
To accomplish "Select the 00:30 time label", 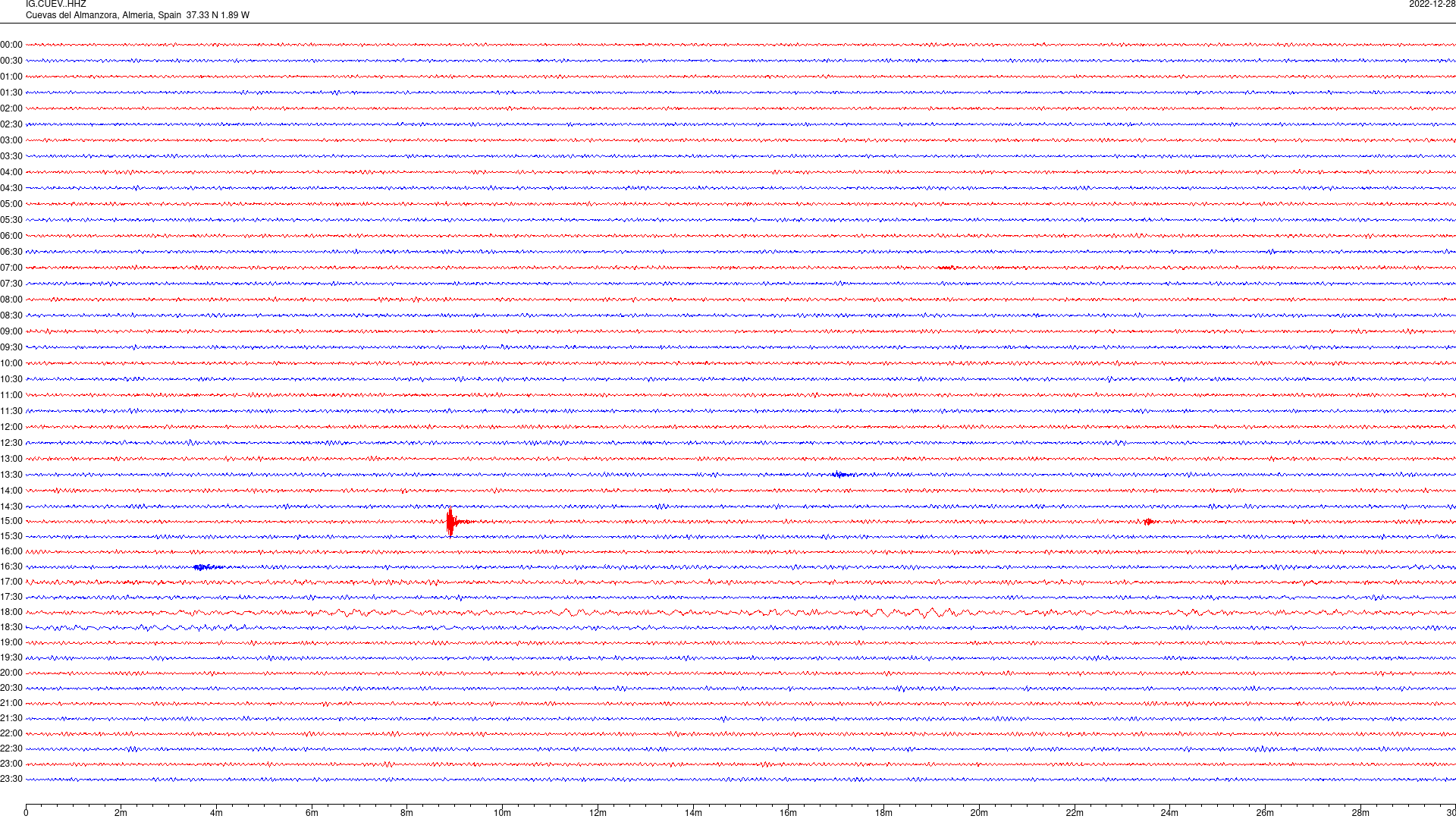I will click(x=11, y=61).
